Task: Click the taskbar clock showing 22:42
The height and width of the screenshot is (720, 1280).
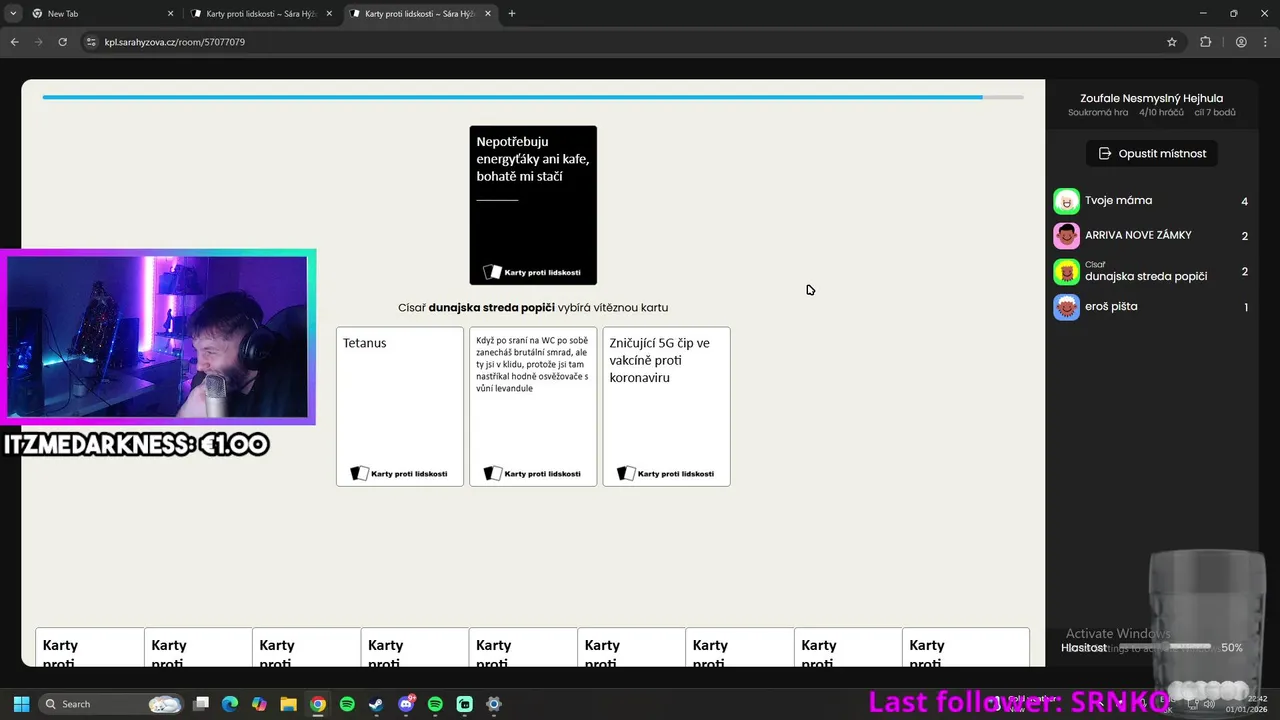Action: coord(1246,704)
